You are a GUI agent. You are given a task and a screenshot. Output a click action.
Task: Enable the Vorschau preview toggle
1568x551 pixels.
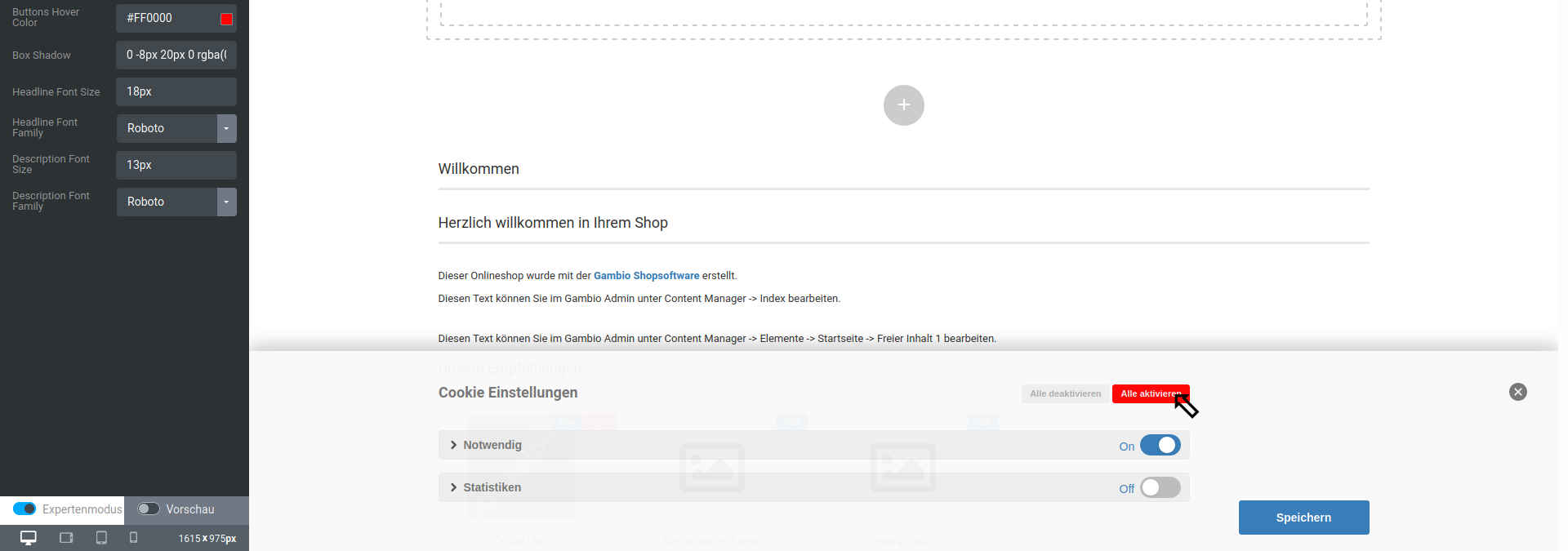point(149,509)
